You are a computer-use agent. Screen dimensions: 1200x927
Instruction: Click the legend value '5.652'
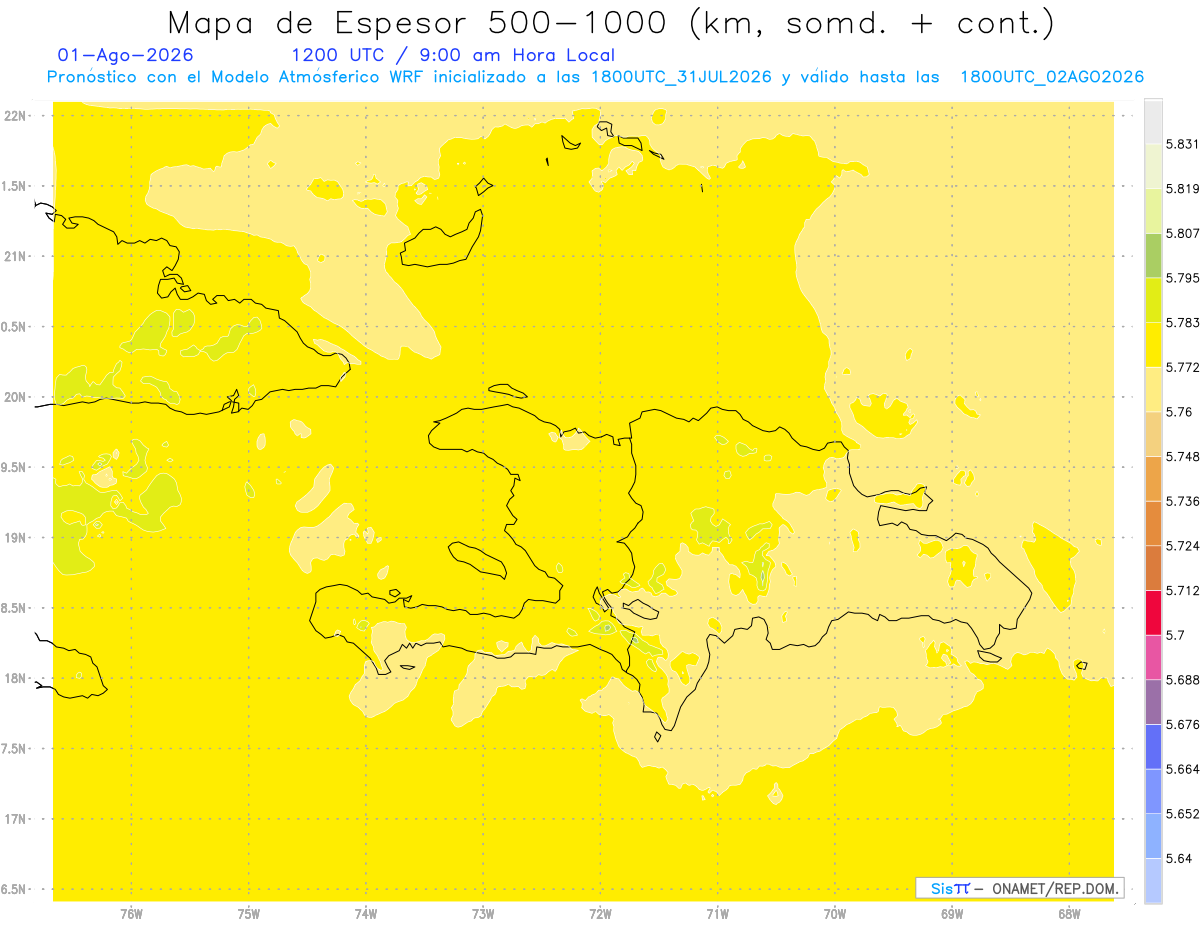(1183, 814)
